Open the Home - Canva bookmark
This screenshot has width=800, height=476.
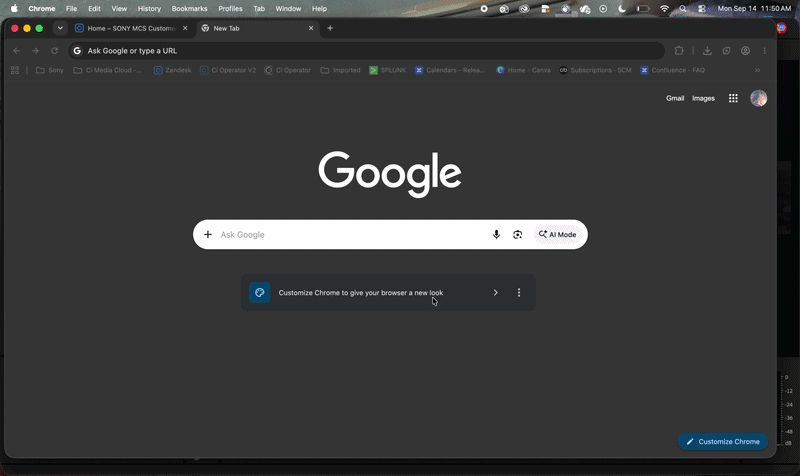click(x=523, y=70)
